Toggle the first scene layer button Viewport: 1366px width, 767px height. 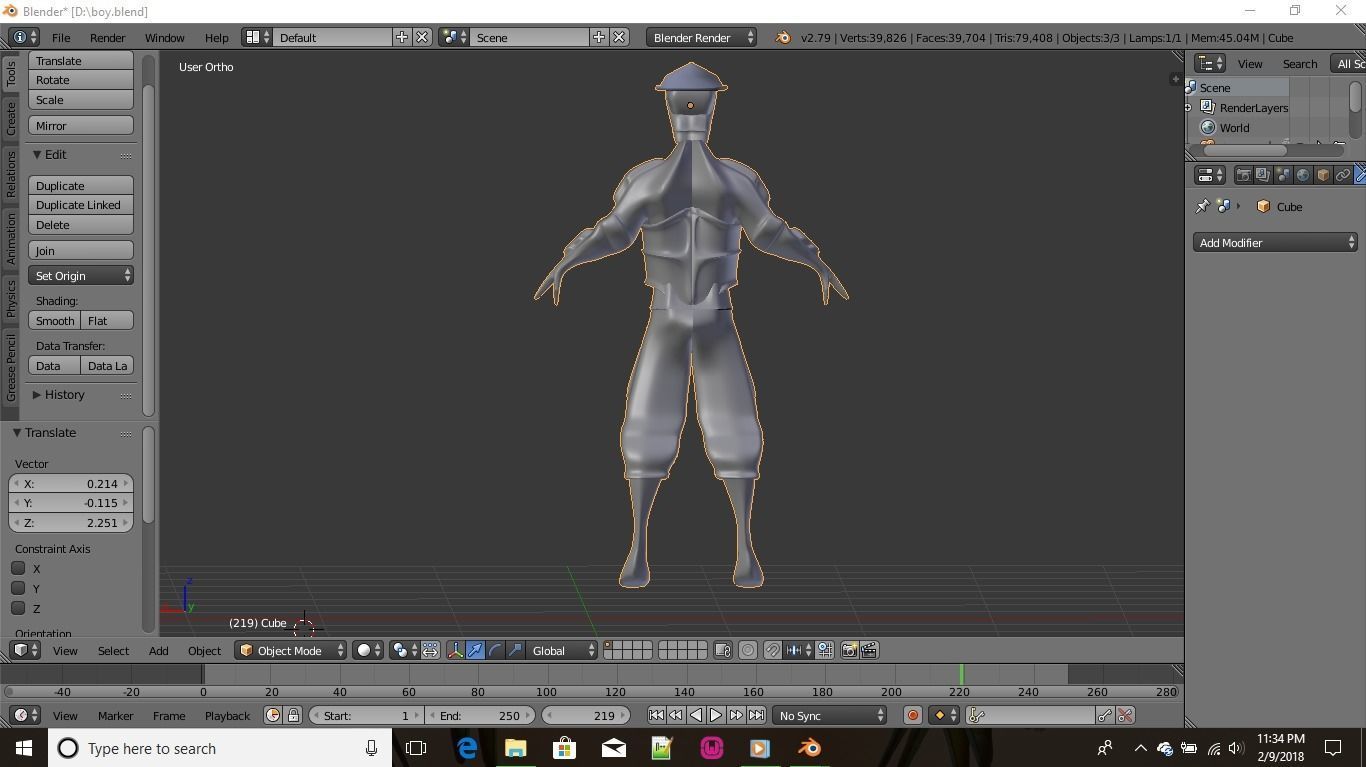coord(609,646)
